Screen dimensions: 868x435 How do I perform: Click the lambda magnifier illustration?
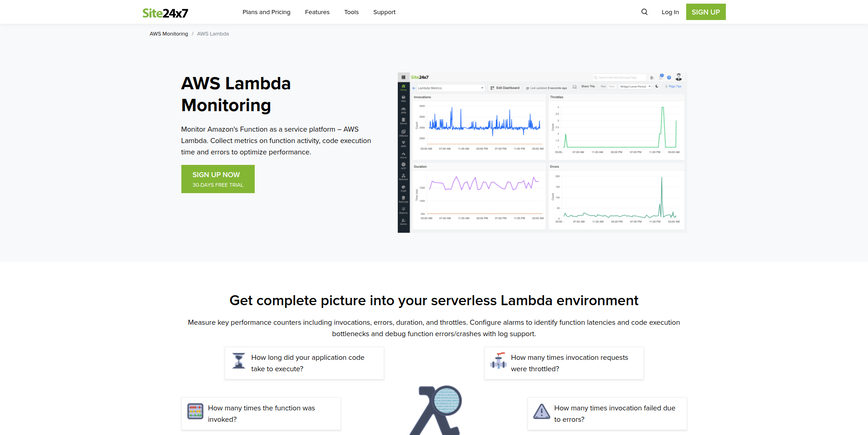pyautogui.click(x=435, y=410)
